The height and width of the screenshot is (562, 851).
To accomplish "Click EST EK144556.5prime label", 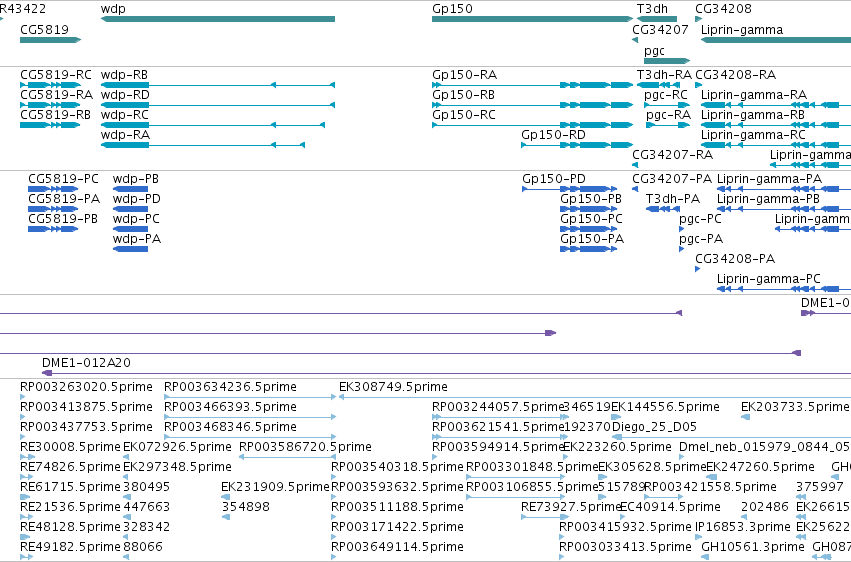I will click(x=665, y=407).
